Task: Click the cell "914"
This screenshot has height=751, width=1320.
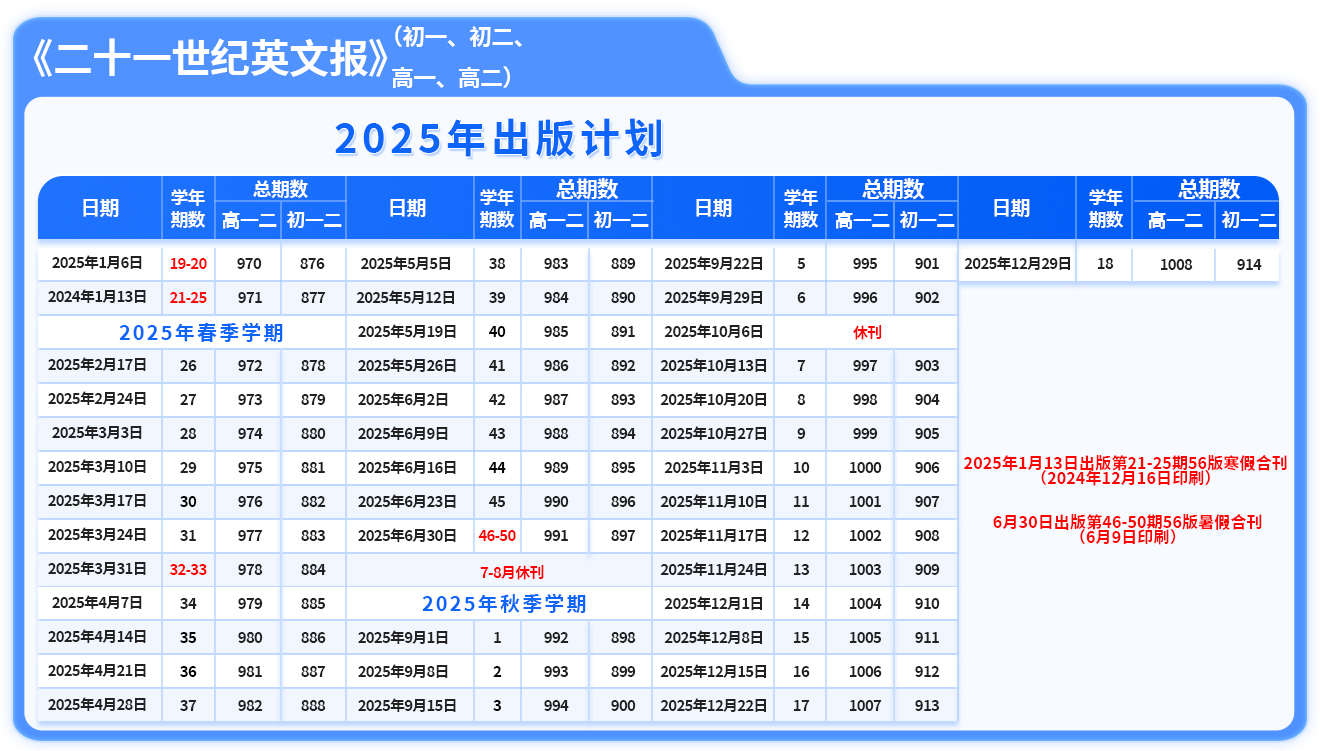Action: pos(1248,265)
